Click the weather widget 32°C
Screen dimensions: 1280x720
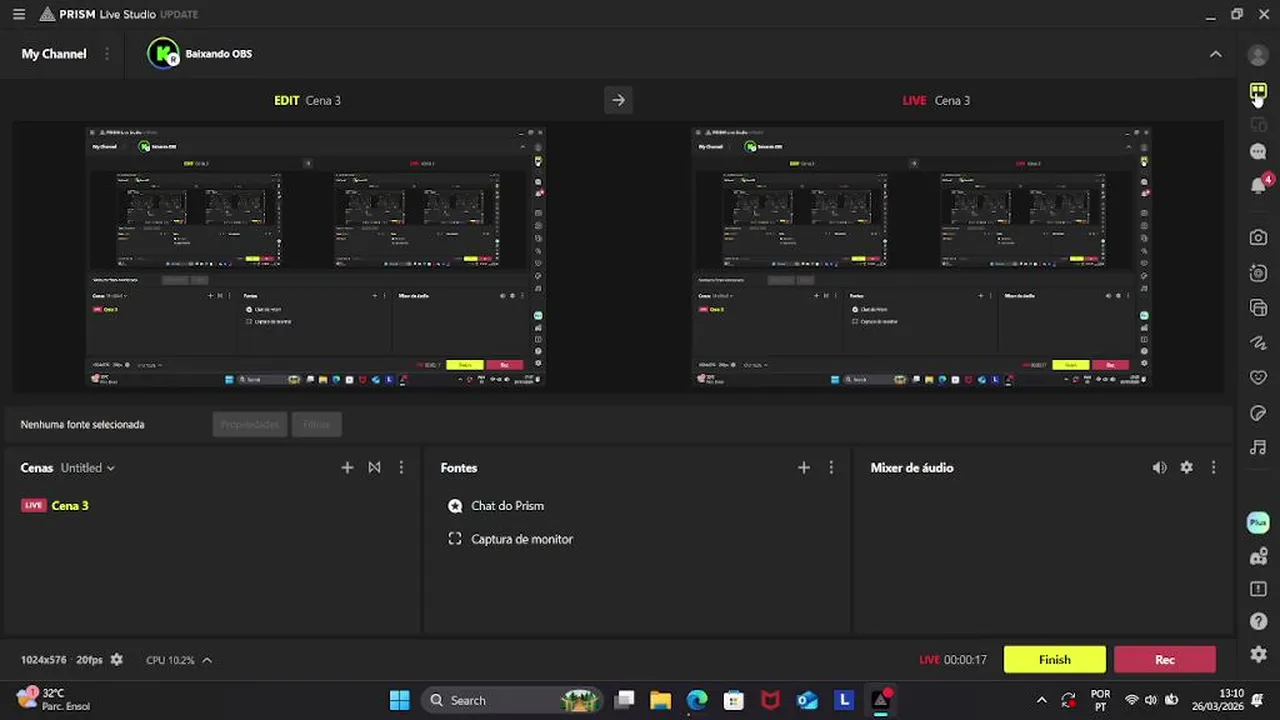click(54, 699)
